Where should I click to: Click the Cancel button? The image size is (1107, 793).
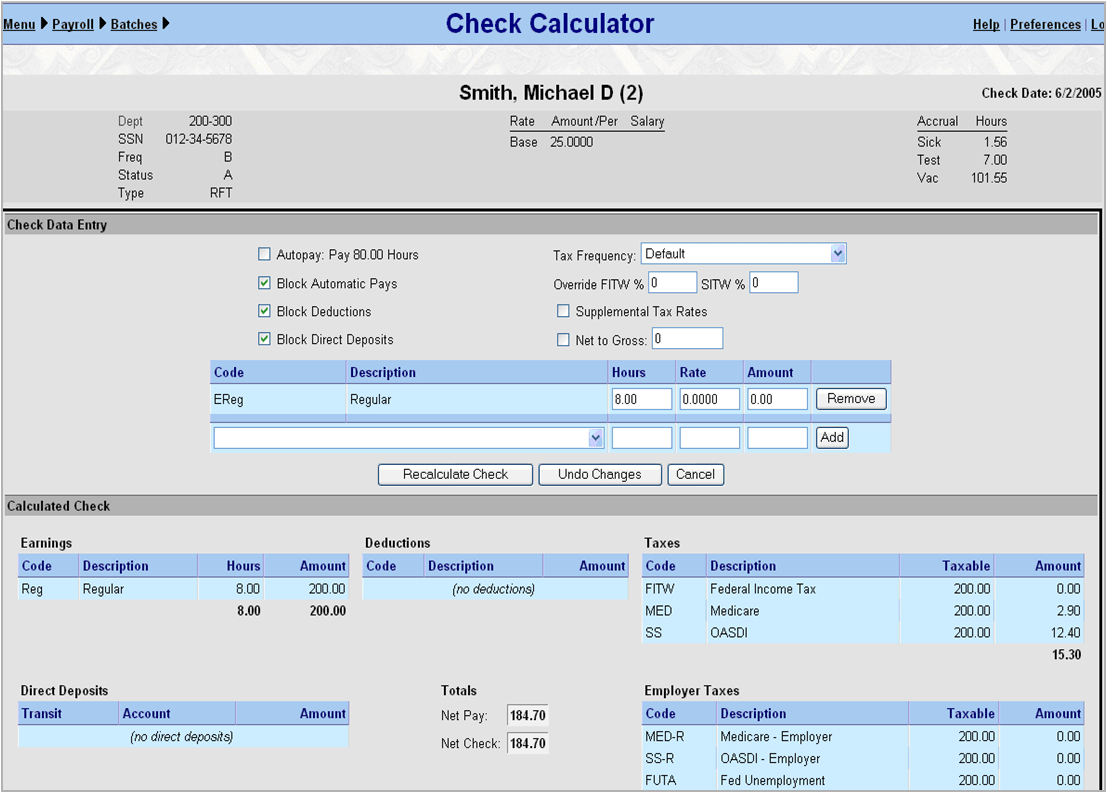click(695, 475)
